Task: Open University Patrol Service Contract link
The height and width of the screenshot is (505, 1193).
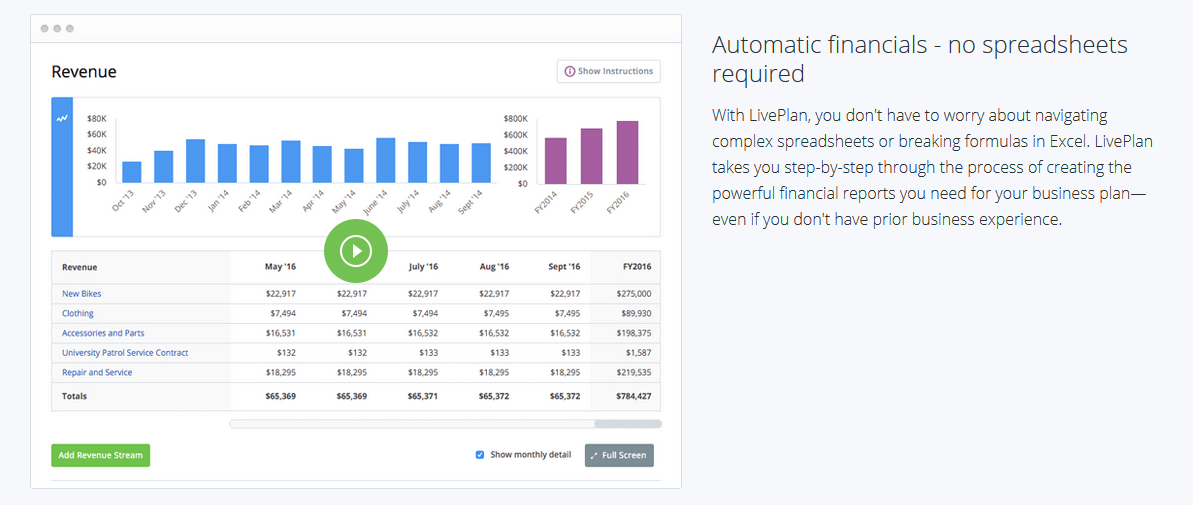Action: click(125, 353)
